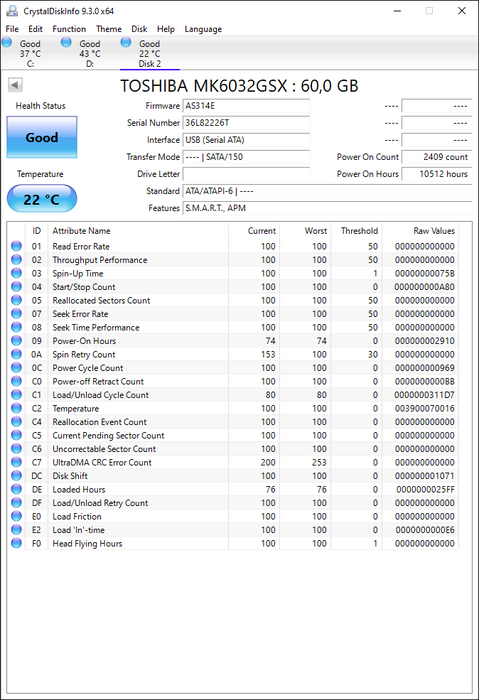The height and width of the screenshot is (700, 479).
Task: Click the previous disk arrow button
Action: [15, 85]
